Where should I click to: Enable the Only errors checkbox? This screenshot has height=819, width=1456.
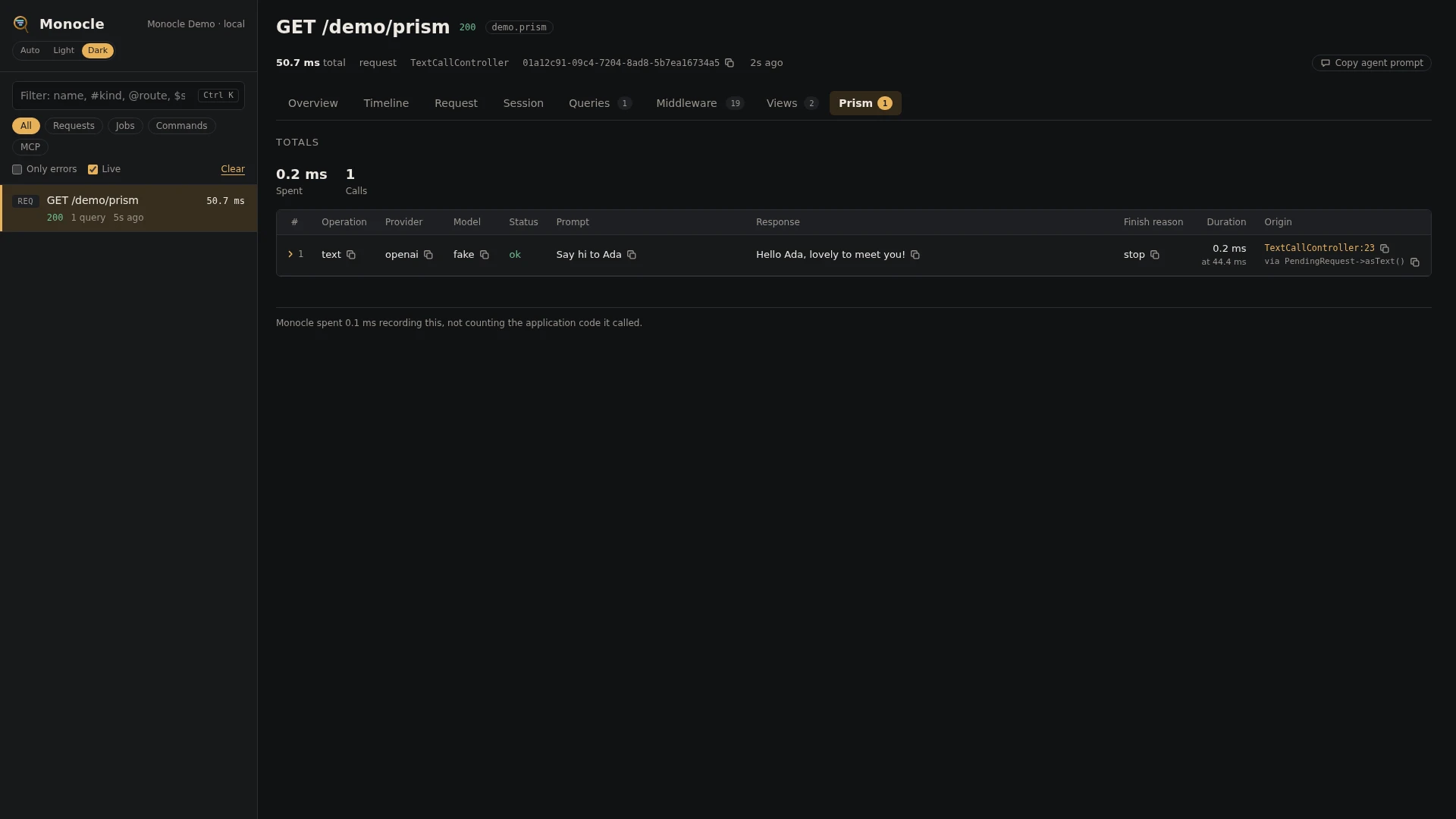pos(17,170)
